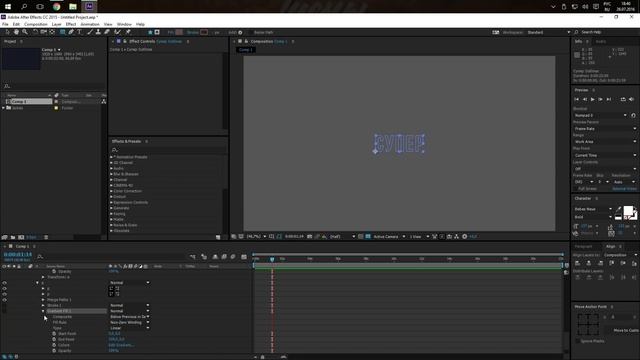Select the Roto Brush tool
The image size is (640, 360).
point(118,32)
